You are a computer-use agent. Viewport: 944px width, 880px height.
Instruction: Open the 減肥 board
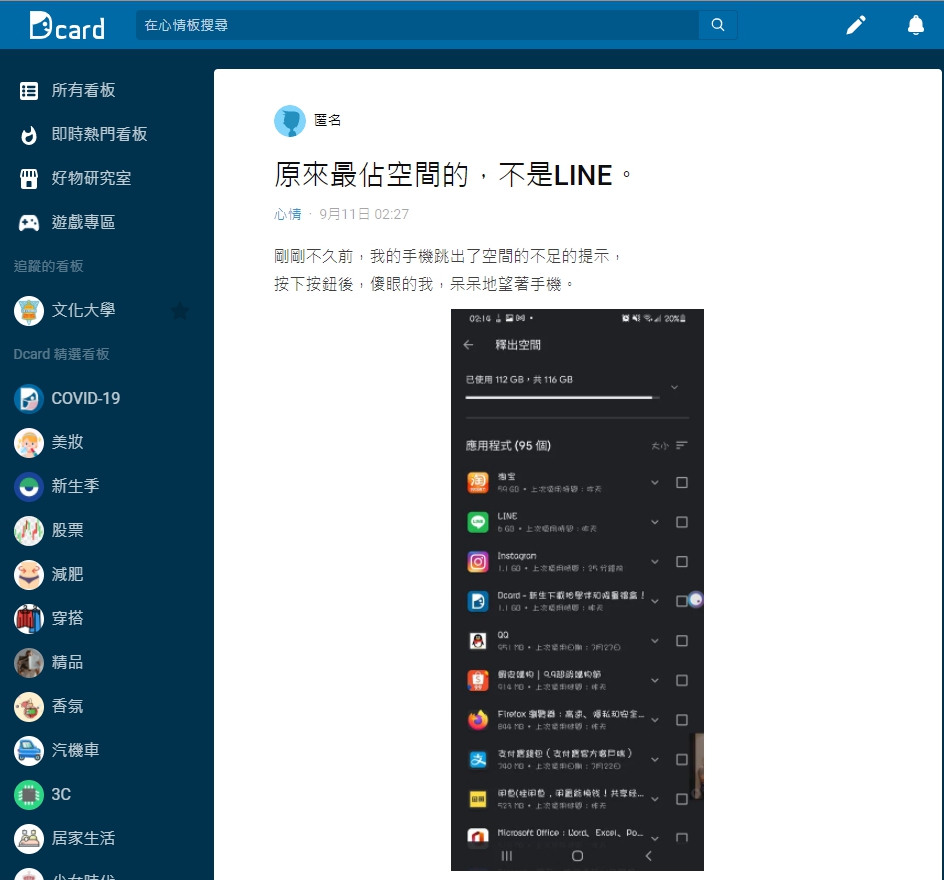pyautogui.click(x=67, y=574)
